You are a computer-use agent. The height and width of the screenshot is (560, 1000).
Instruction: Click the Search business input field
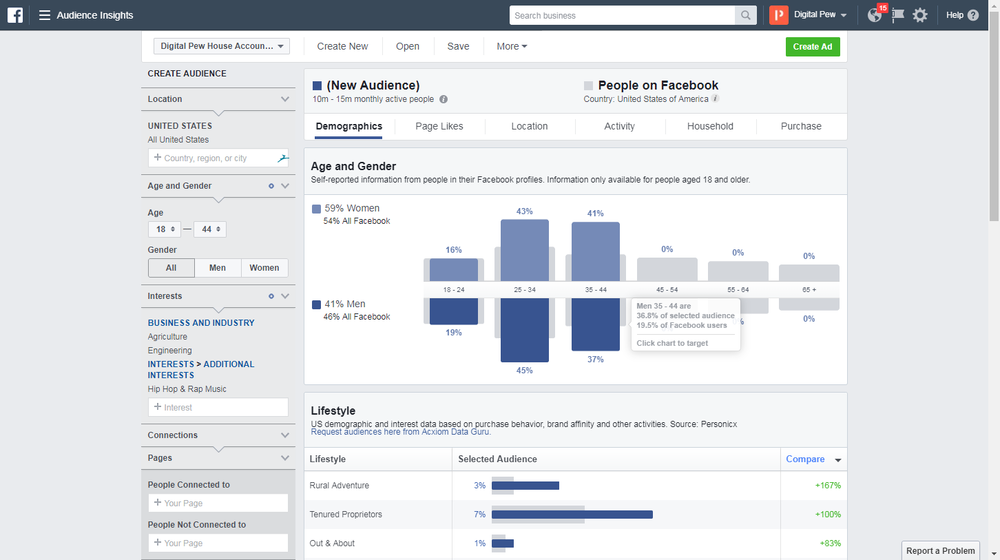click(622, 15)
